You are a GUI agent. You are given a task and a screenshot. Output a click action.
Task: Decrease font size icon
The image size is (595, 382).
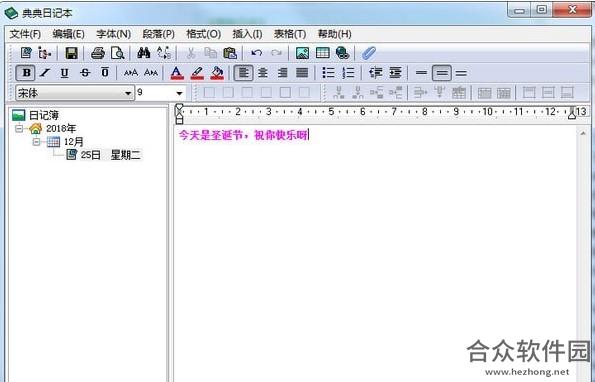[151, 72]
